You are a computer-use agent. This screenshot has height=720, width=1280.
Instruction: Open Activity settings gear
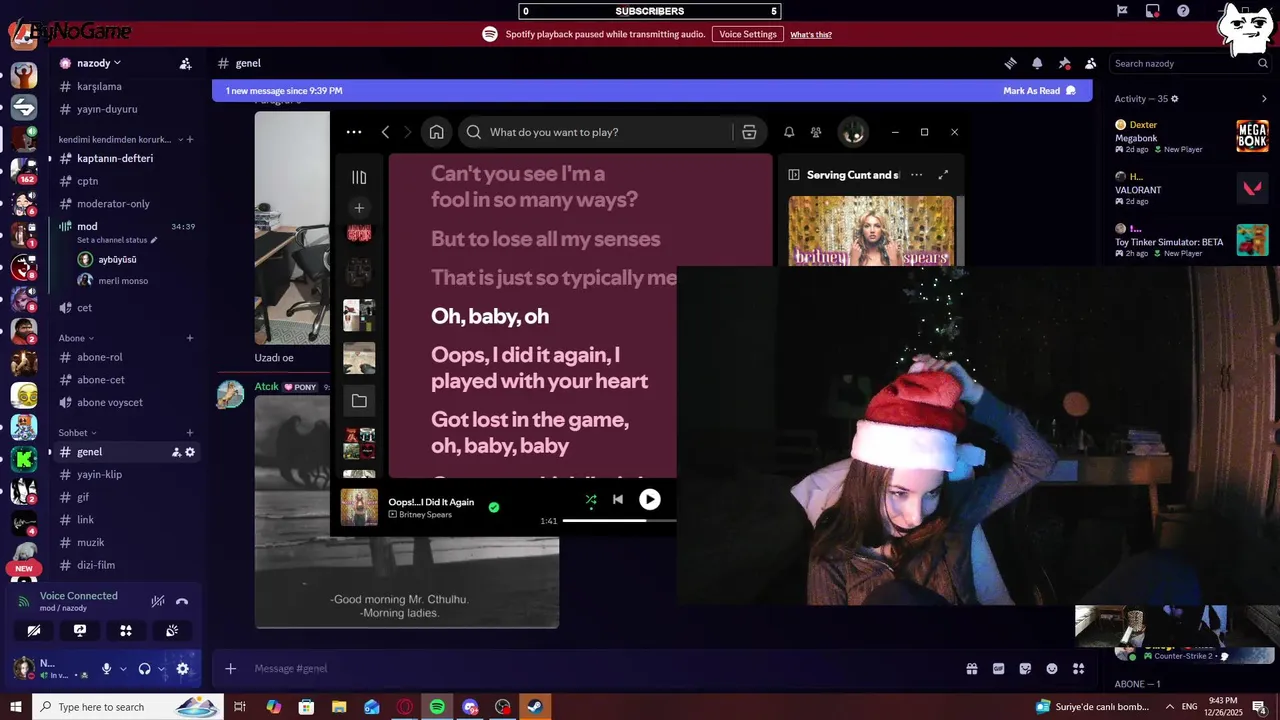1175,99
